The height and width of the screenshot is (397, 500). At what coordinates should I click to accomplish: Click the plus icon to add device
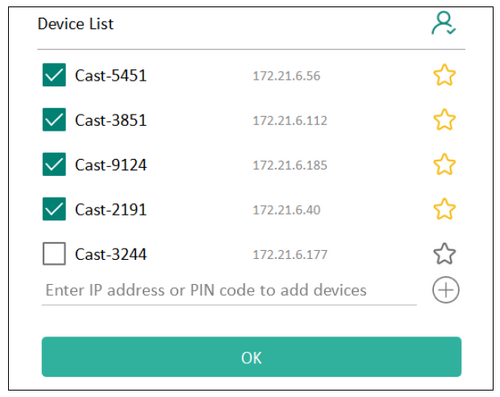[x=446, y=290]
